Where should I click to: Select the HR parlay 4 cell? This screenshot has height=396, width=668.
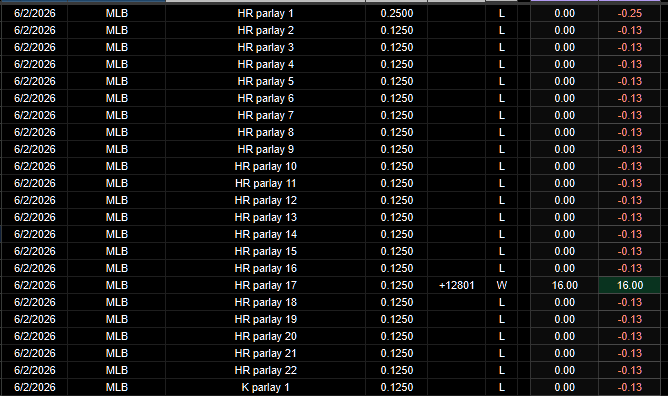click(x=265, y=64)
